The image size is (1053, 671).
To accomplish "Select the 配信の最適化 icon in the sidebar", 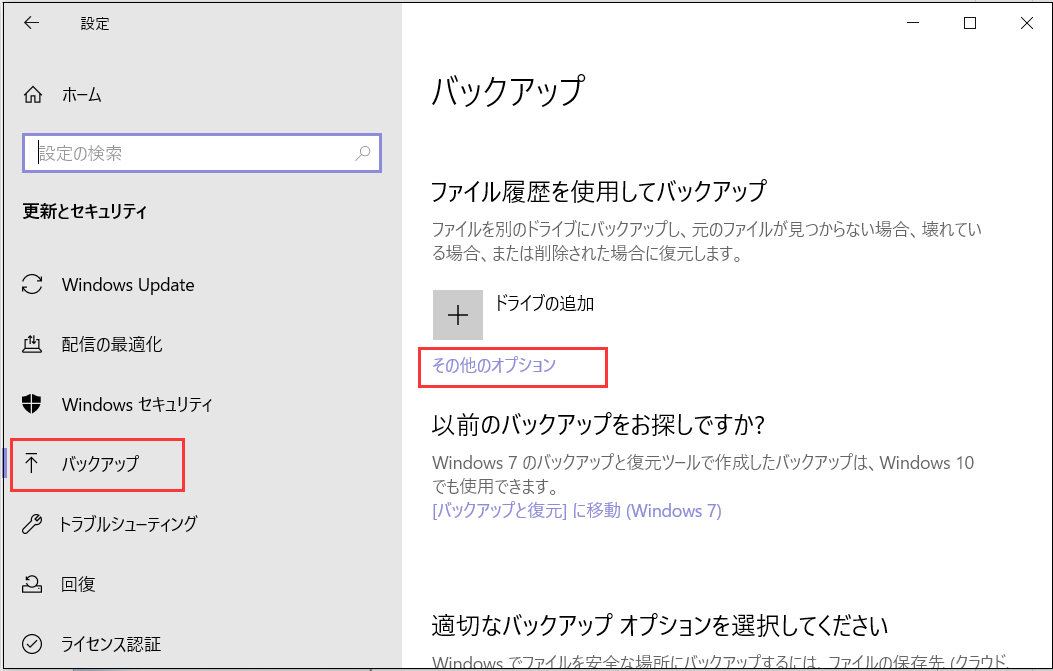I will pos(33,345).
